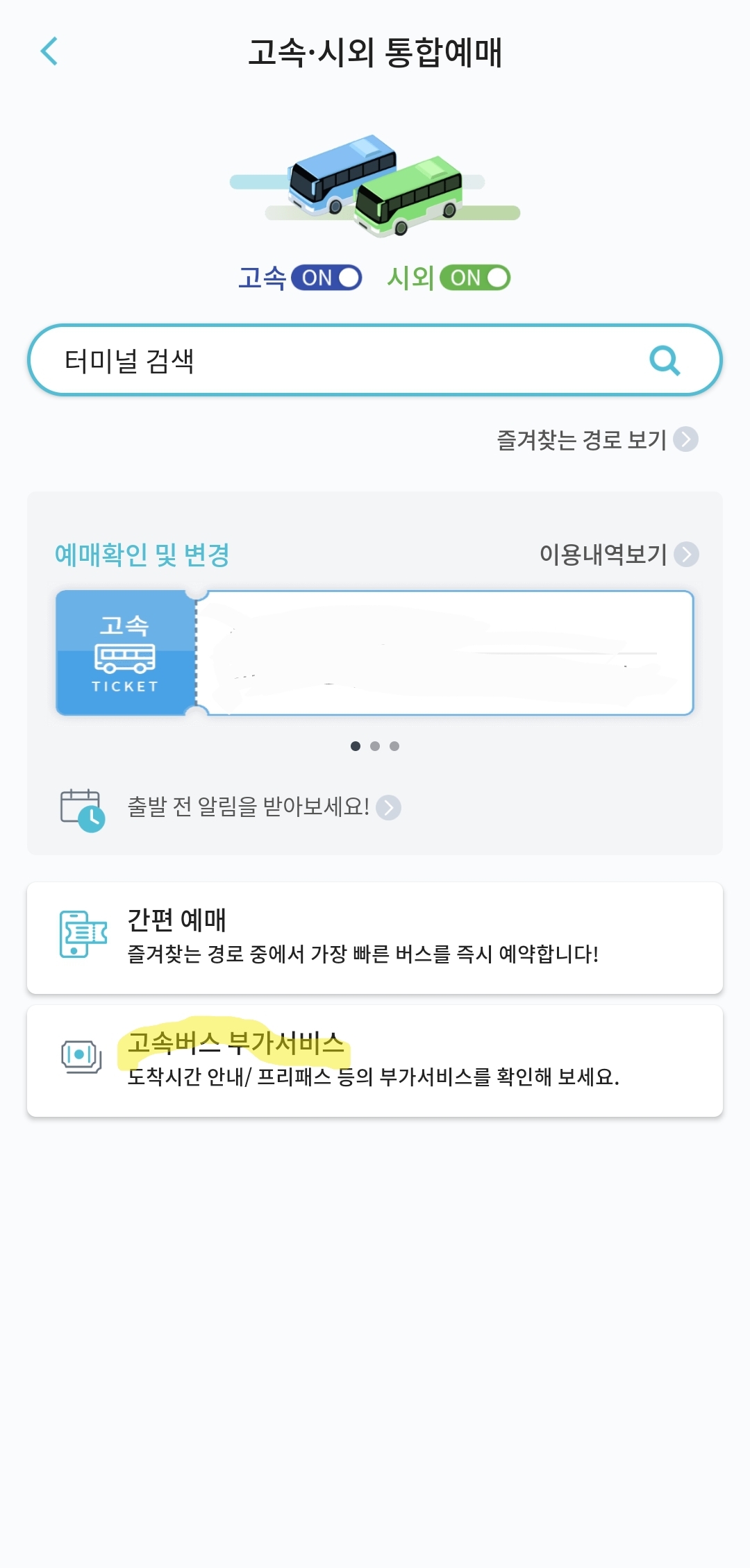Open the 즐겨찾는 경로 보기 chevron
The width and height of the screenshot is (750, 1568).
tap(686, 439)
